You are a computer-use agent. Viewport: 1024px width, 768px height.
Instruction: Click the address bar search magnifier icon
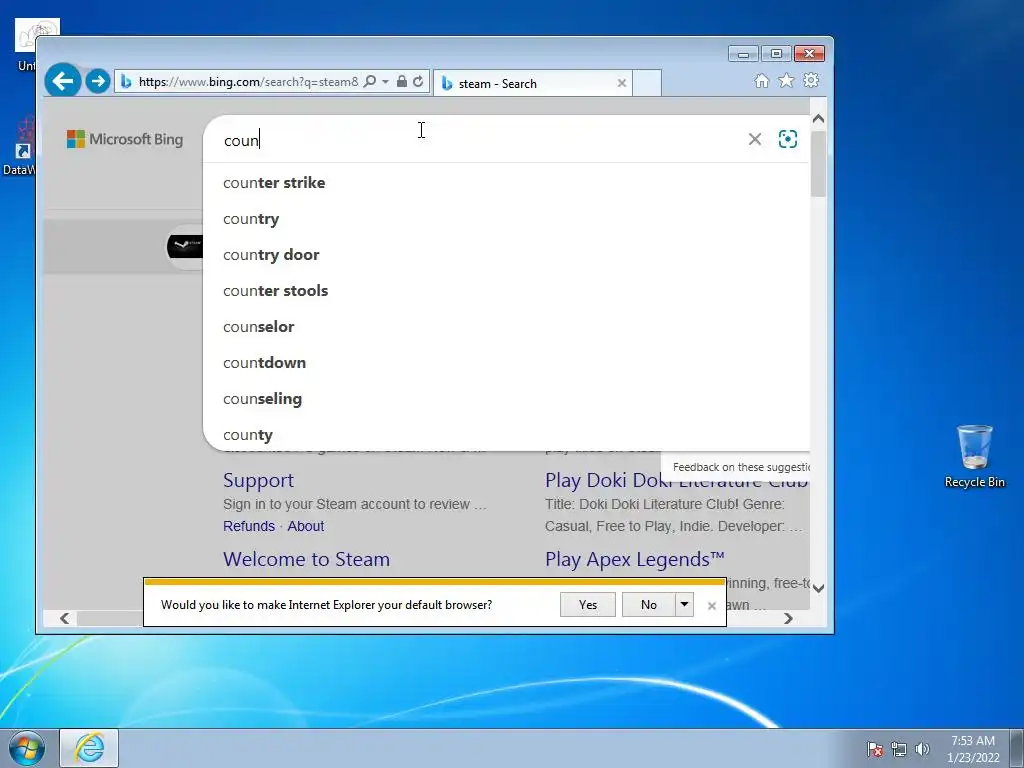coord(370,81)
